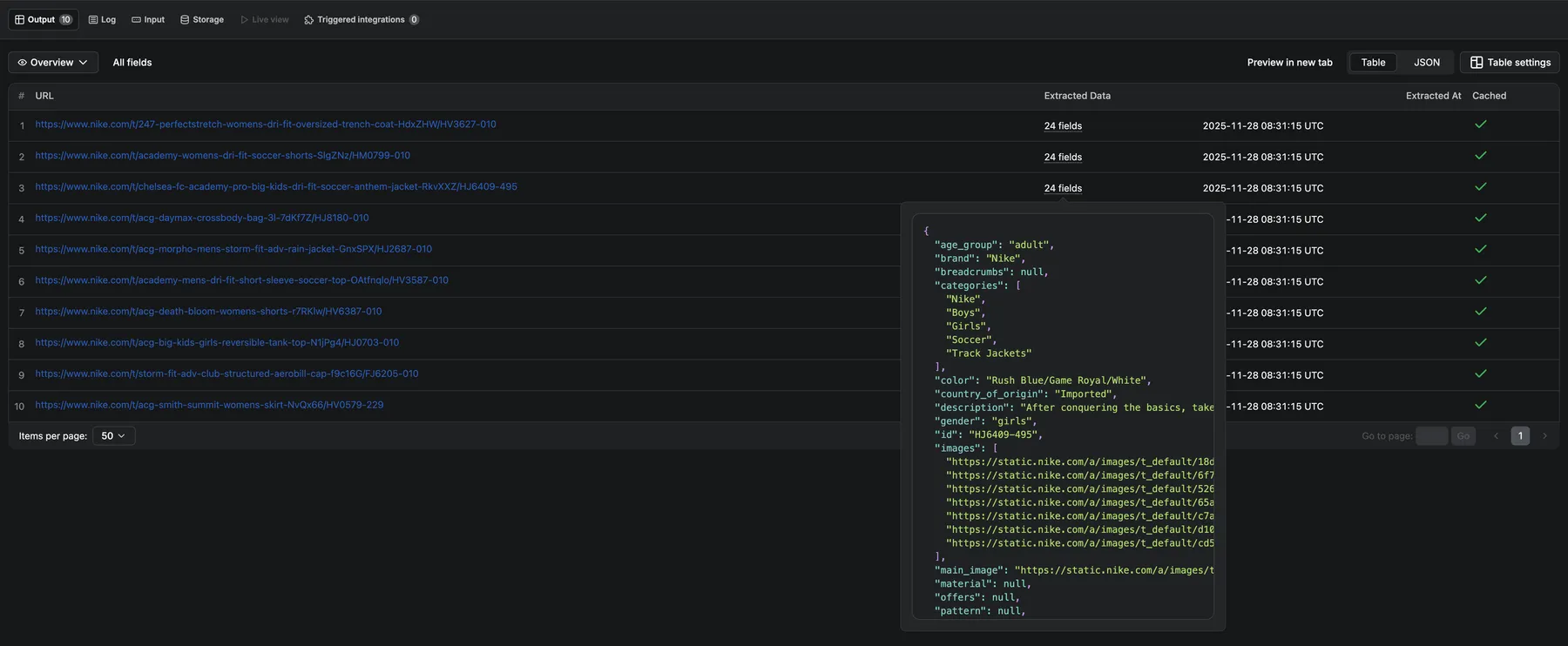Click the Go button
The width and height of the screenshot is (1568, 646).
(x=1463, y=436)
